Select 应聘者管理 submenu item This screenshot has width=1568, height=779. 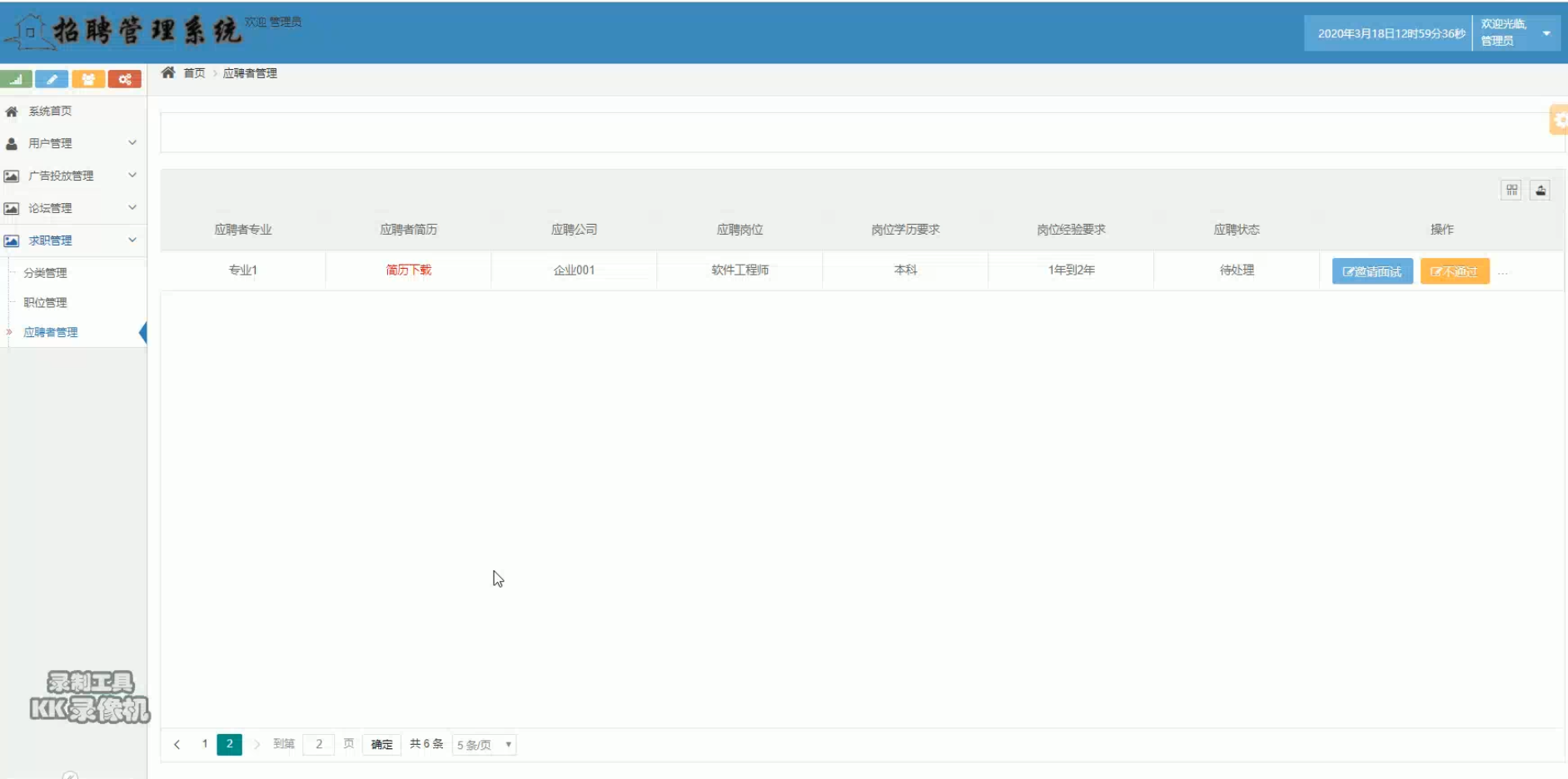tap(51, 332)
